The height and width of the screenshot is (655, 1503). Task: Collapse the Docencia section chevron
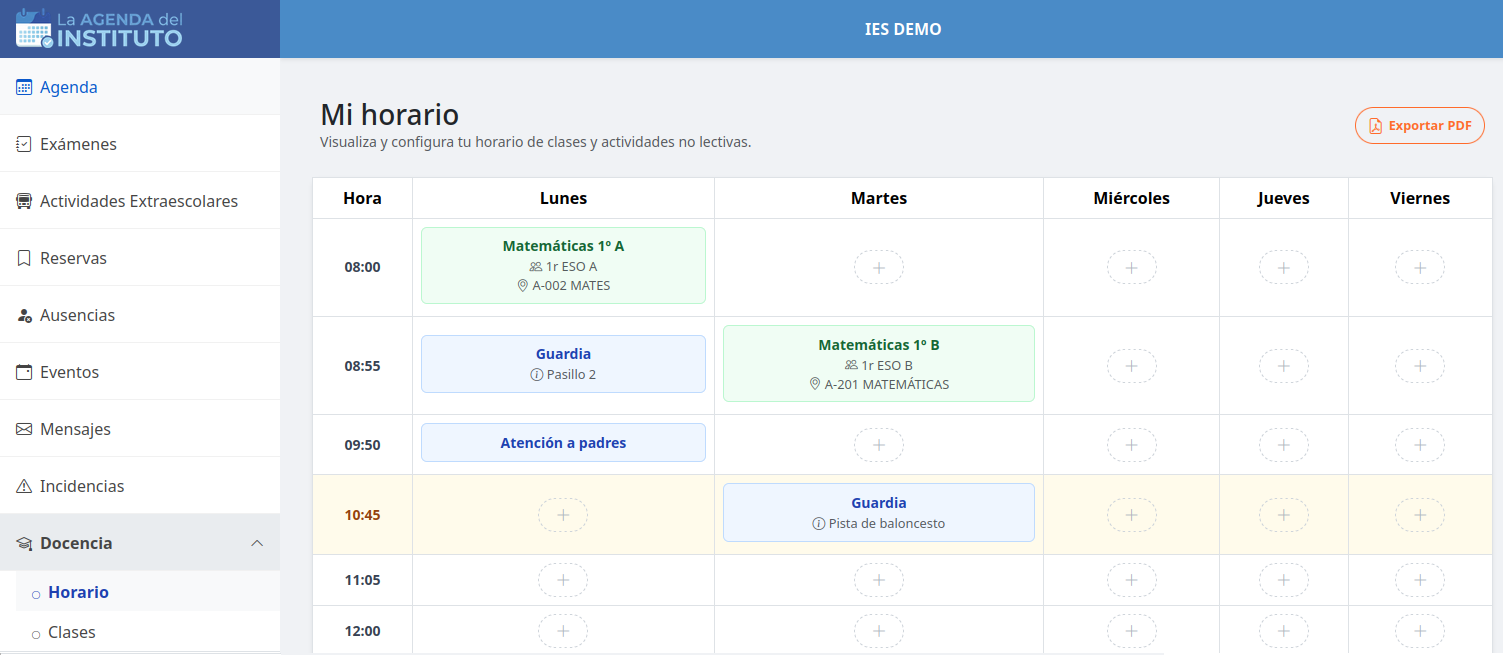[257, 543]
